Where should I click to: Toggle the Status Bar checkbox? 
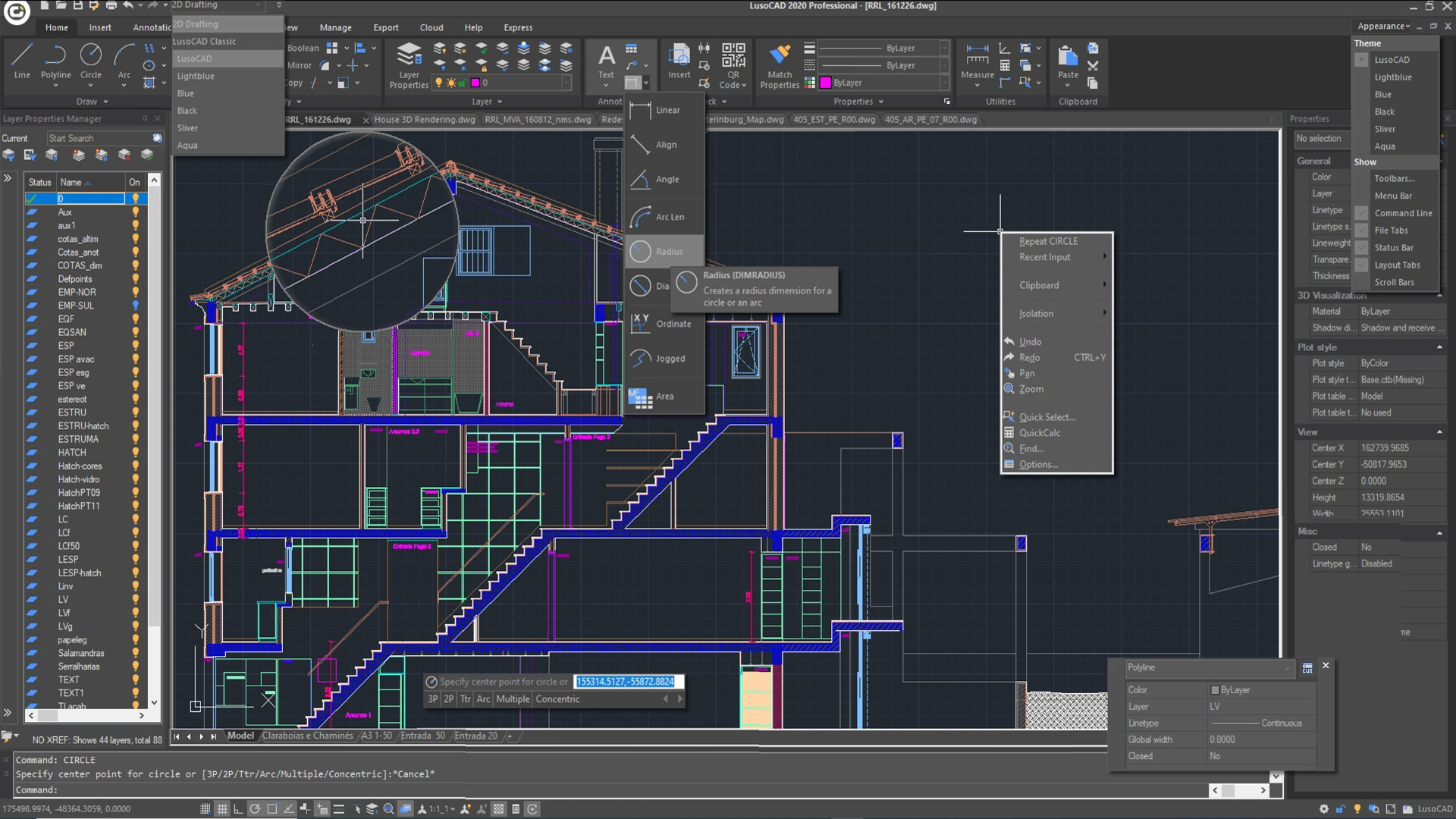[x=1361, y=248]
